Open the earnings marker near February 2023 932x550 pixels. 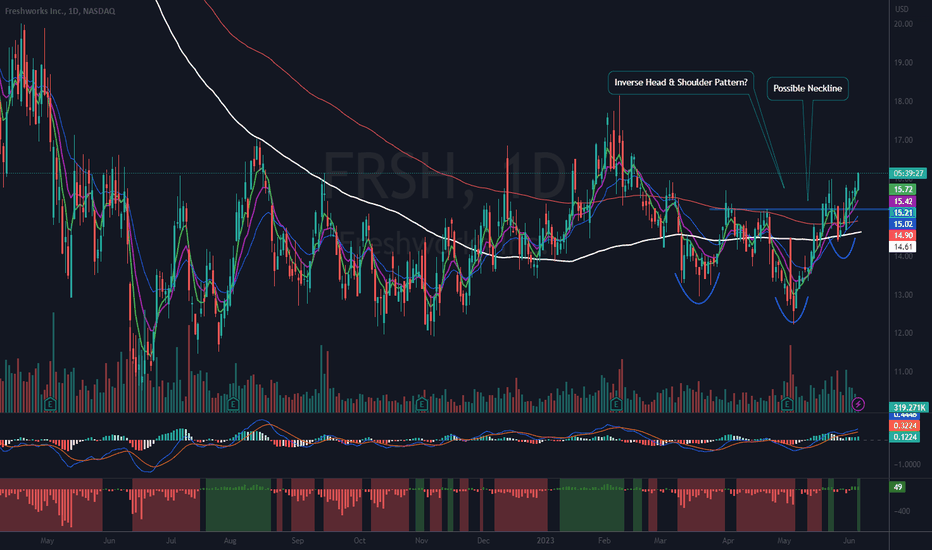[616, 404]
